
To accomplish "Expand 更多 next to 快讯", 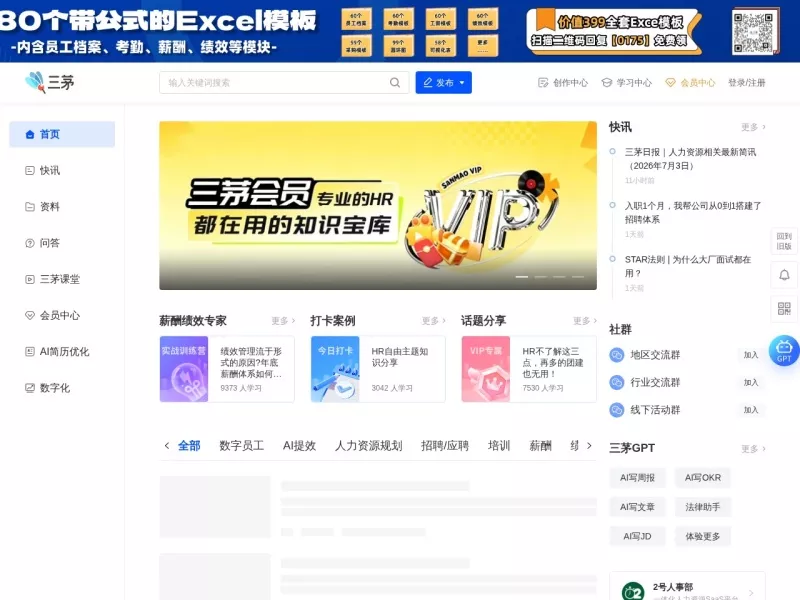I will coord(753,127).
